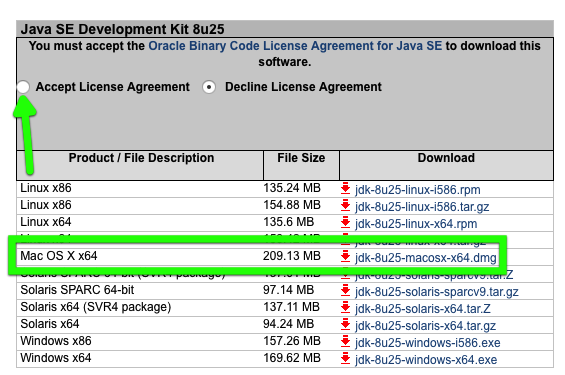Download jdk-8u25-solaris-x64.tar.Z file
This screenshot has height=375, width=565.
tap(422, 309)
